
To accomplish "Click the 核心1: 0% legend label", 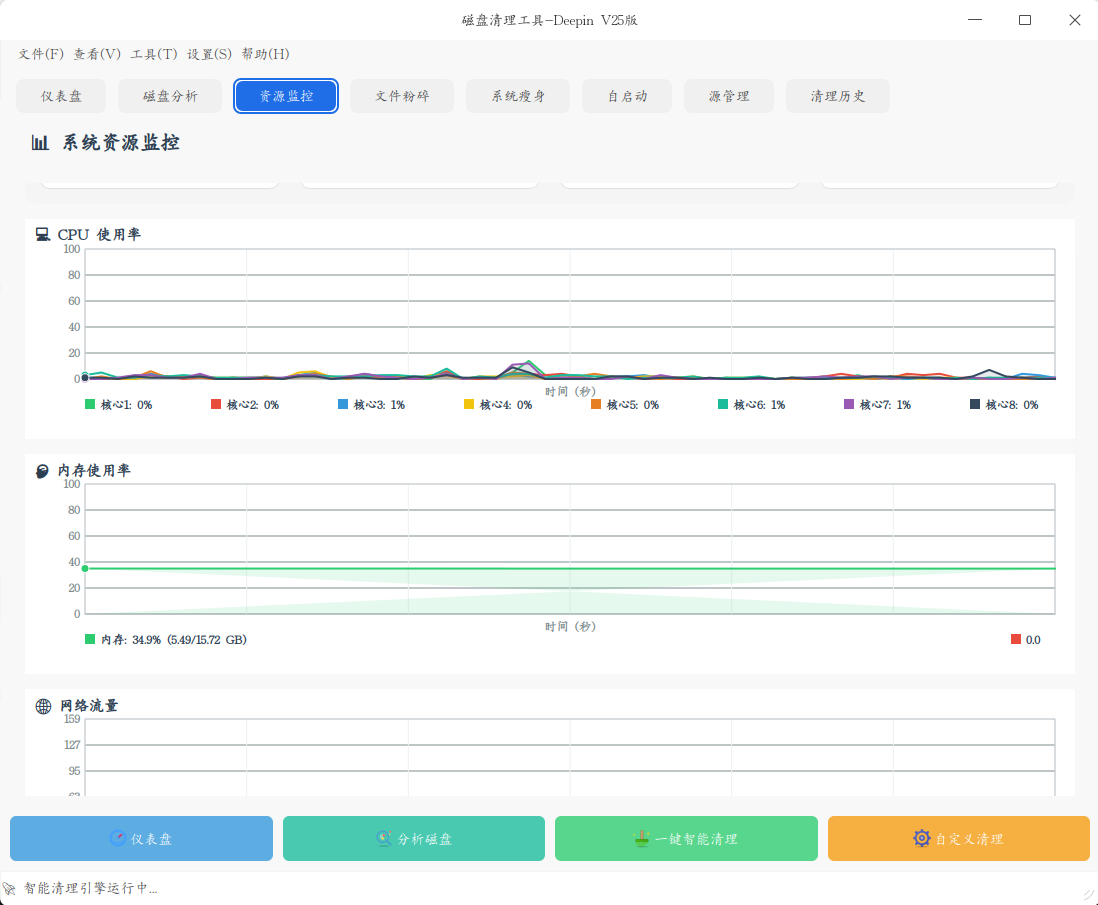I will pyautogui.click(x=127, y=405).
